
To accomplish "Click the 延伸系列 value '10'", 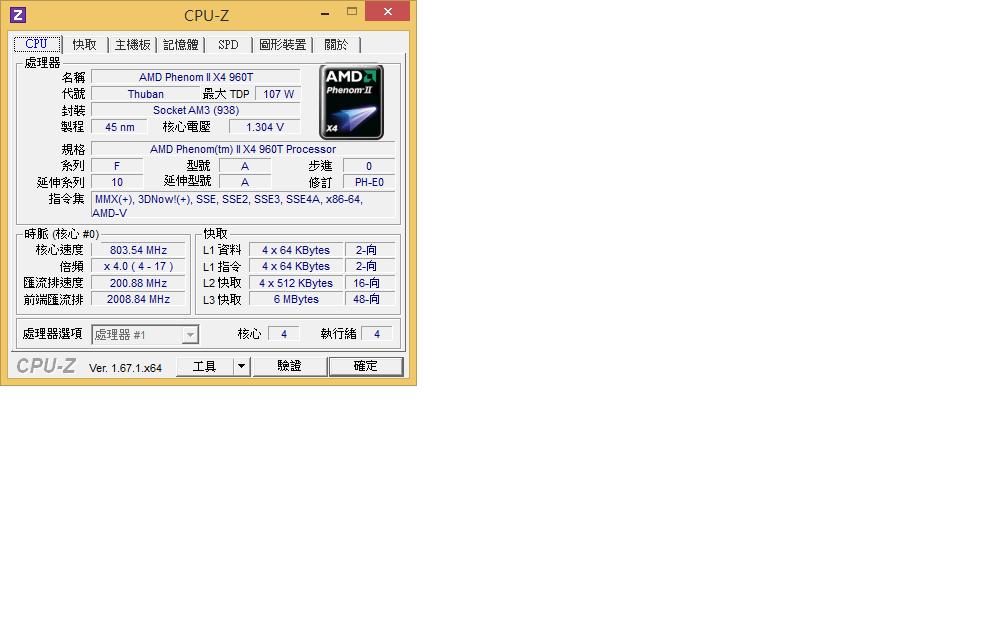I will (x=117, y=183).
